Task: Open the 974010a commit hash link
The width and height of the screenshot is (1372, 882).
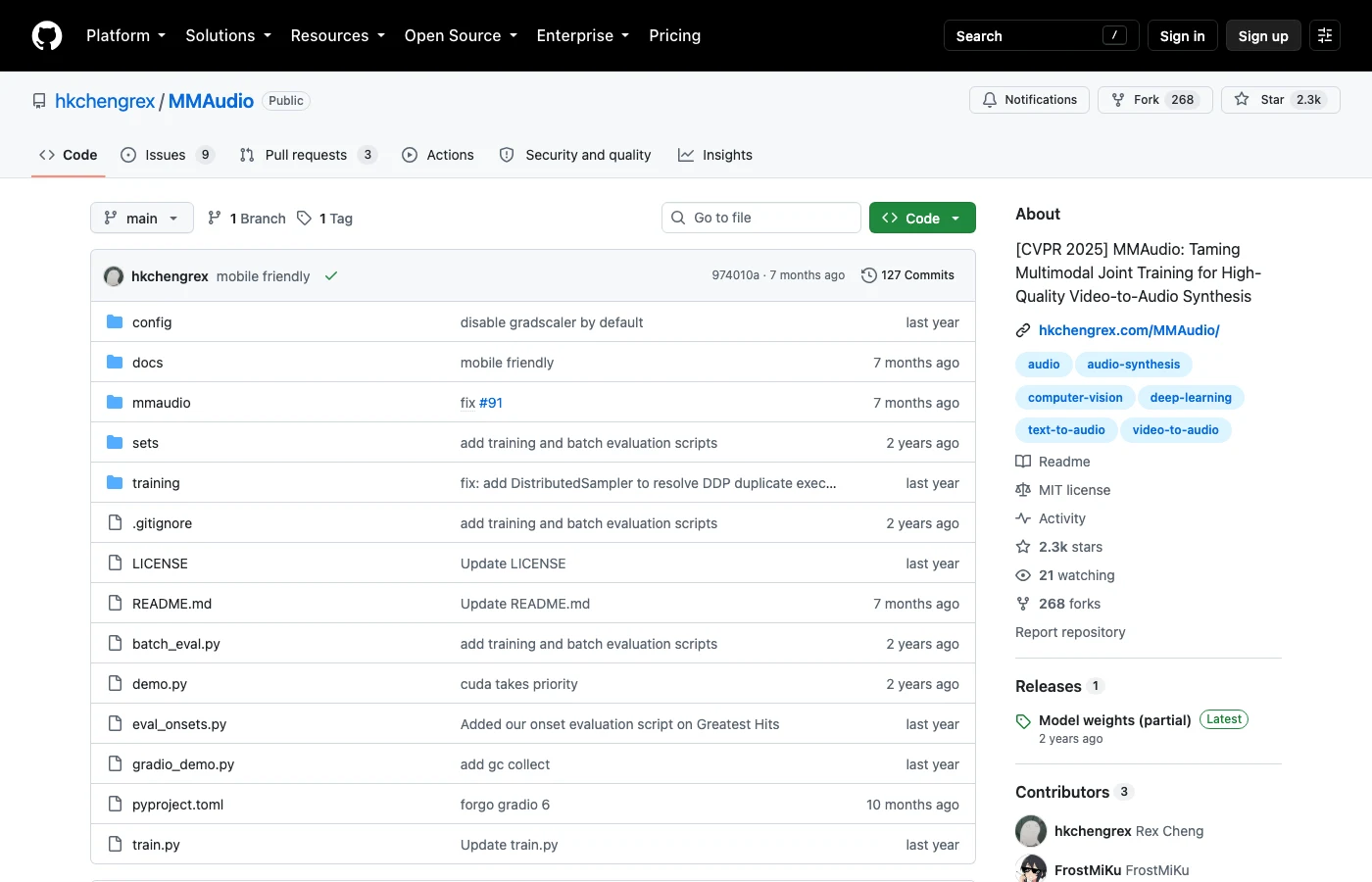Action: (x=736, y=275)
